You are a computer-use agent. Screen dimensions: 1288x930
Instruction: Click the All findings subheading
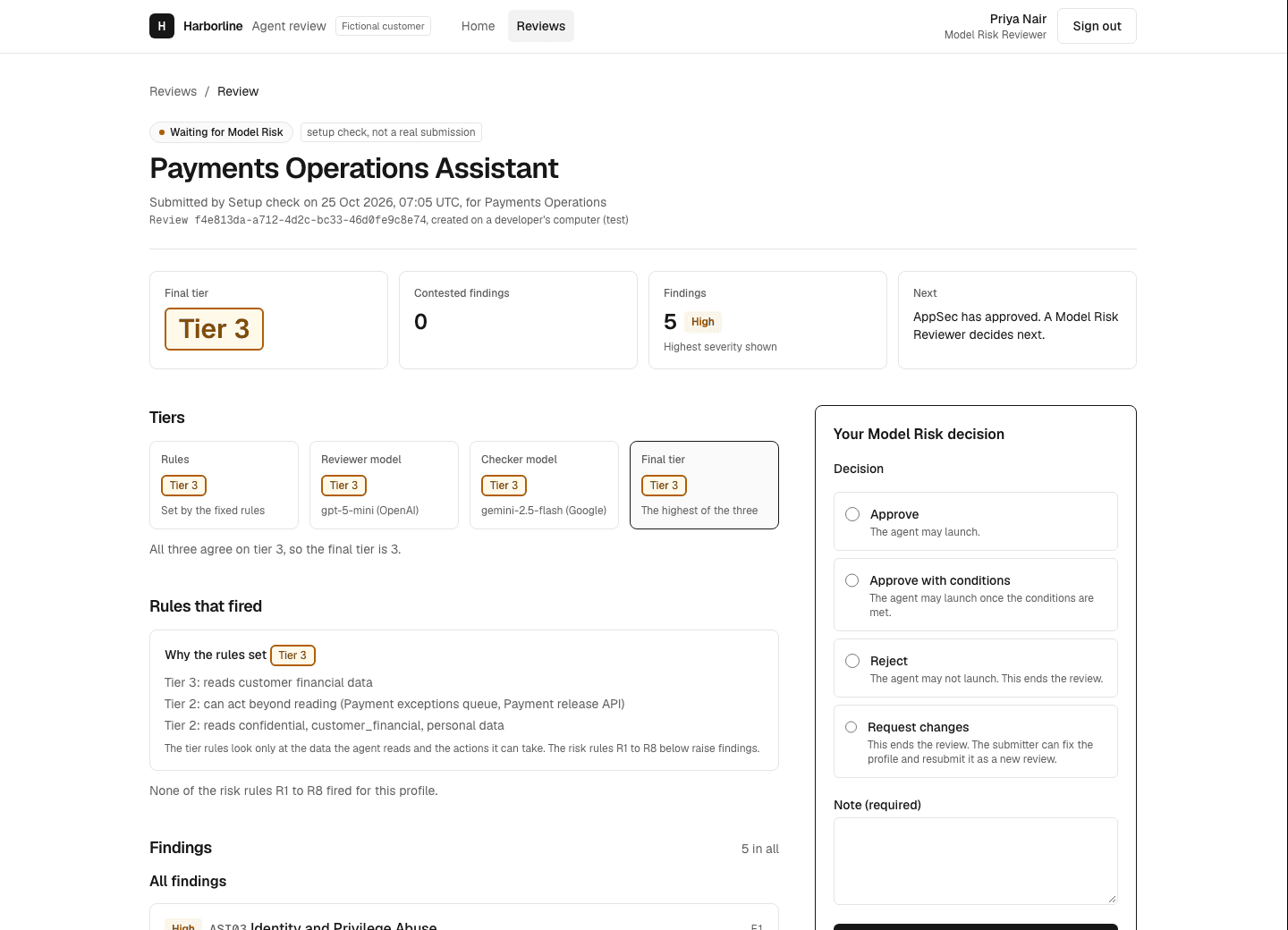[188, 881]
